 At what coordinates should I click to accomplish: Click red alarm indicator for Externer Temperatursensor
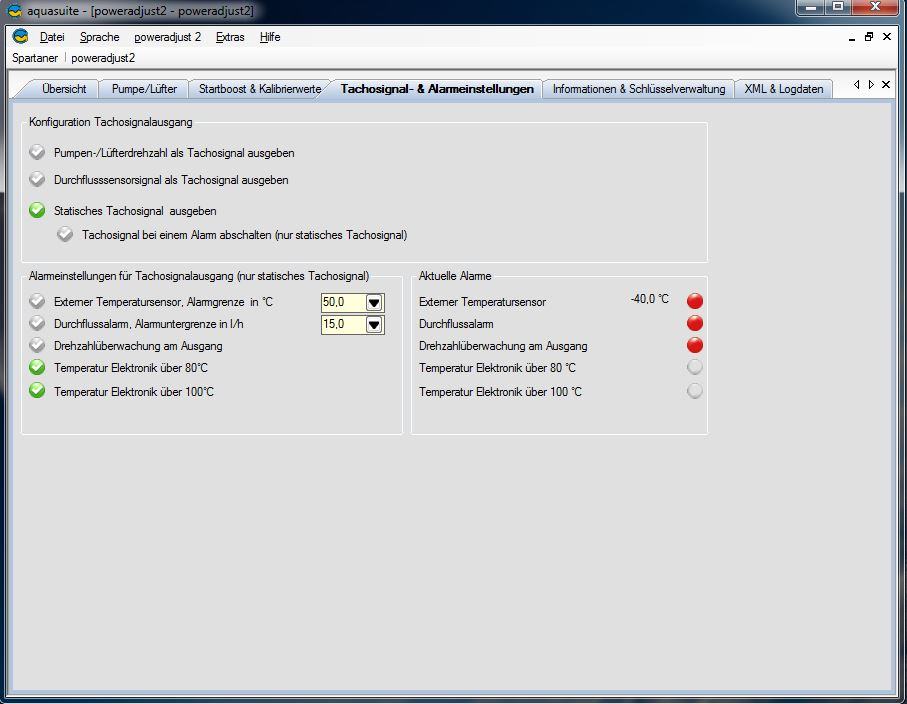pyautogui.click(x=695, y=301)
